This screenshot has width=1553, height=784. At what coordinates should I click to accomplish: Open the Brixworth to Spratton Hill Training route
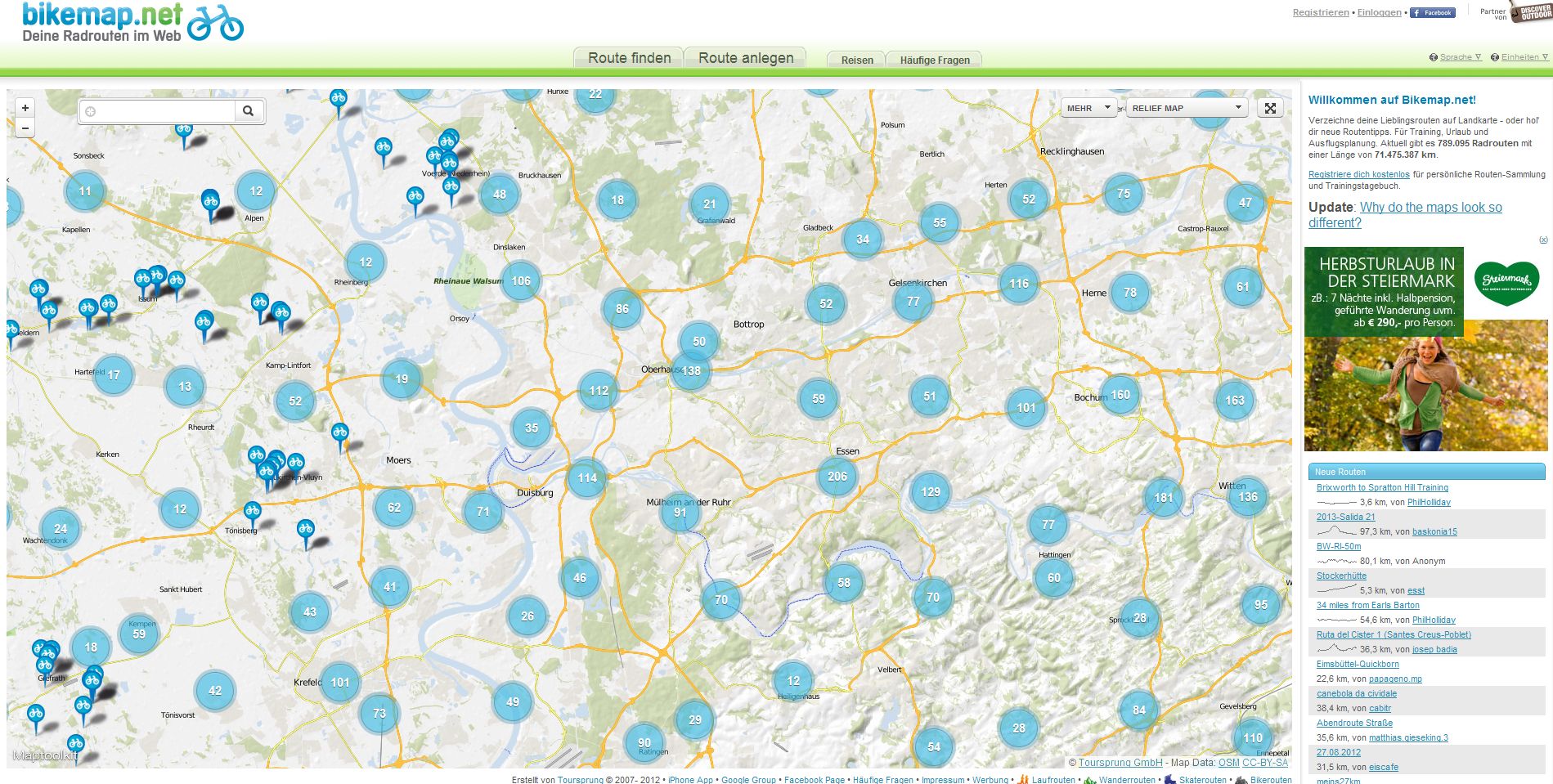coord(1381,487)
